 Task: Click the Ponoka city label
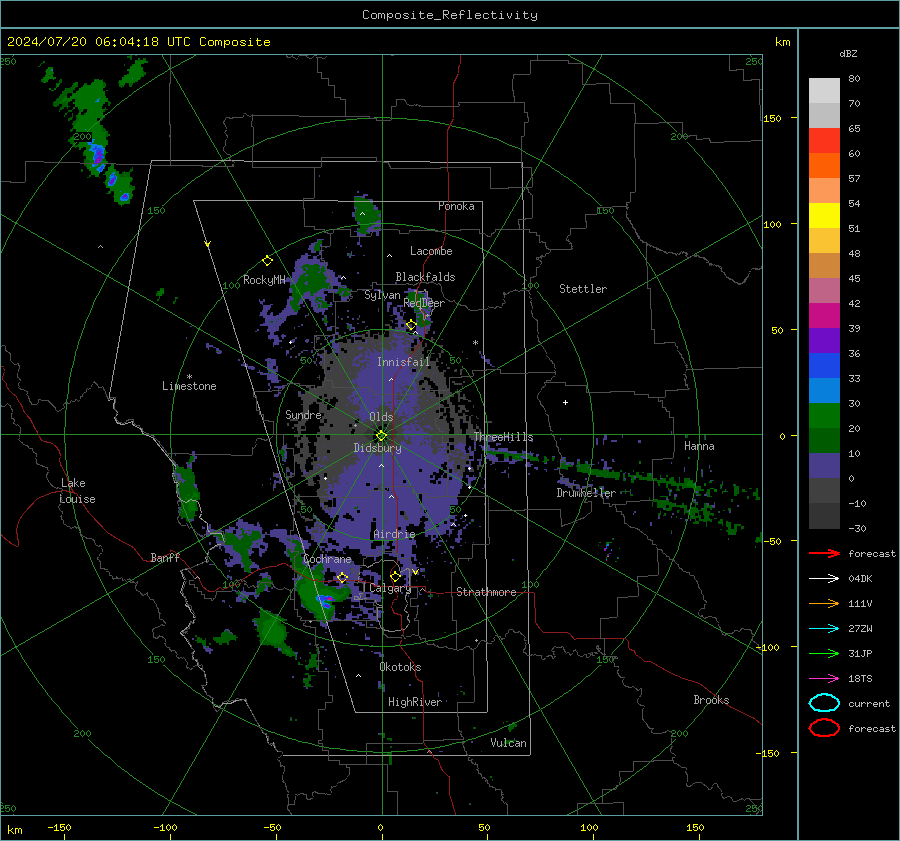point(456,206)
